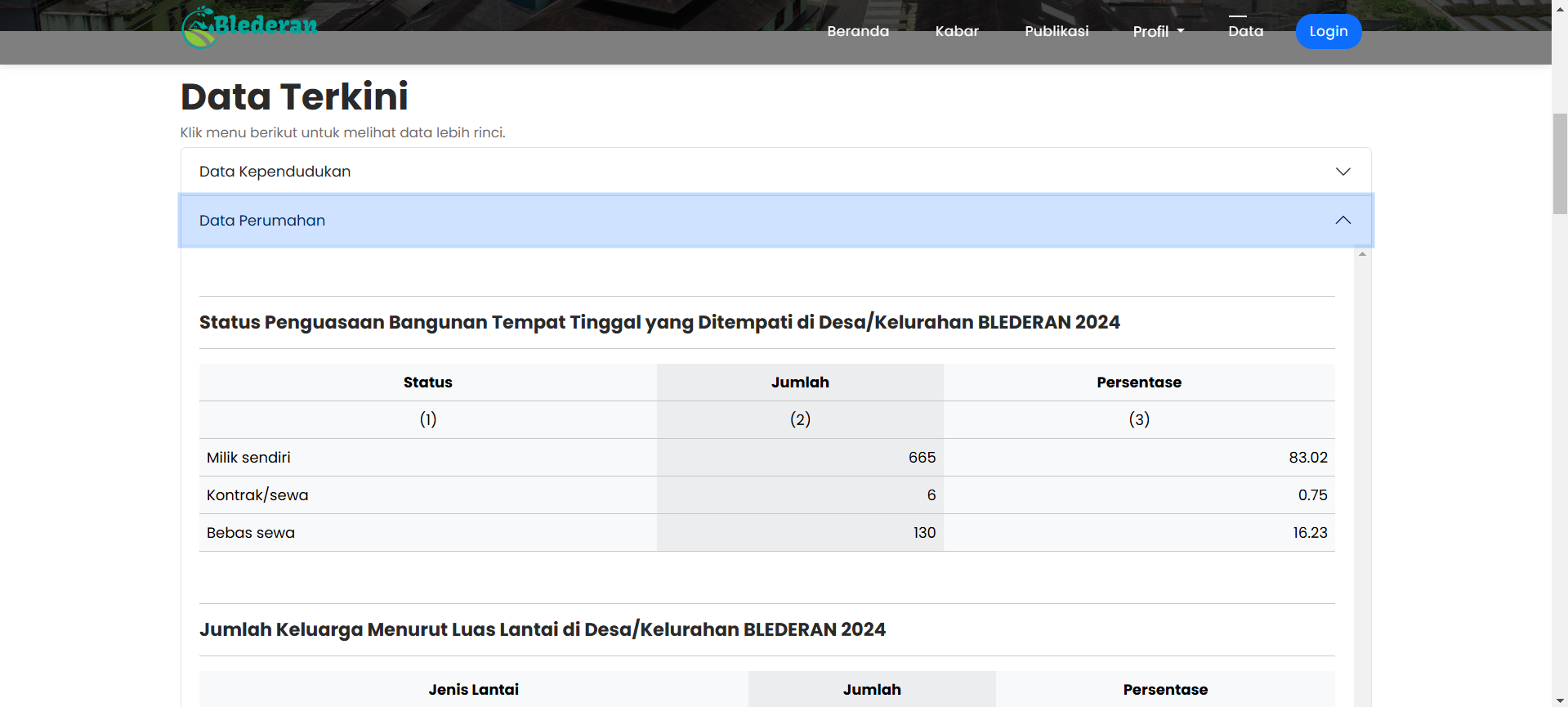Click the Status column header
1568x707 pixels.
427,383
